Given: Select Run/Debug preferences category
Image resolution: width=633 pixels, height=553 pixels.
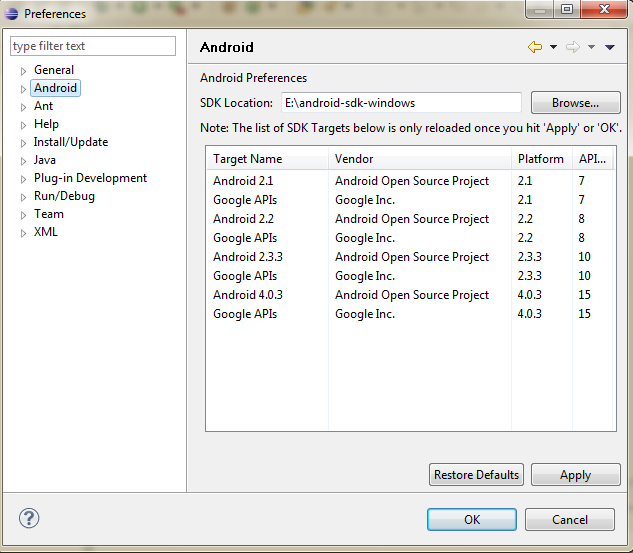Looking at the screenshot, I should [64, 196].
